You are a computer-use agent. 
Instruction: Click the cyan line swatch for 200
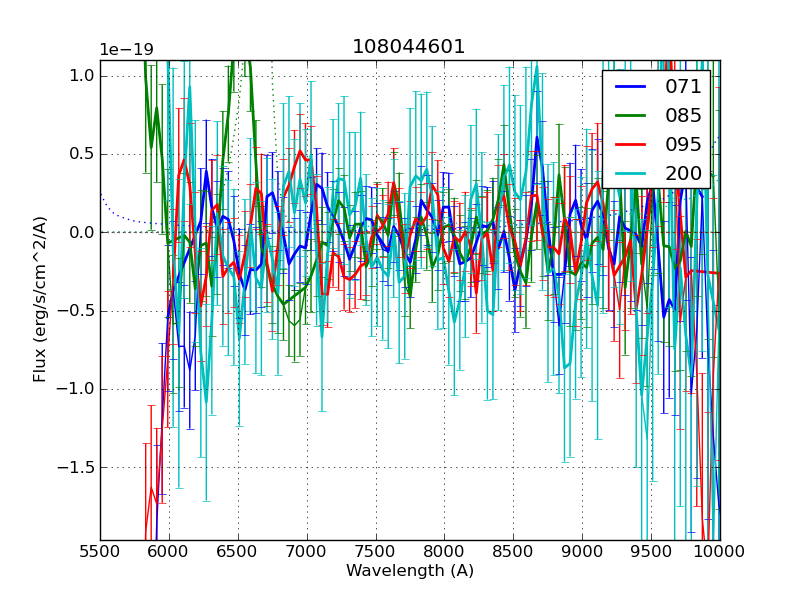click(x=630, y=173)
